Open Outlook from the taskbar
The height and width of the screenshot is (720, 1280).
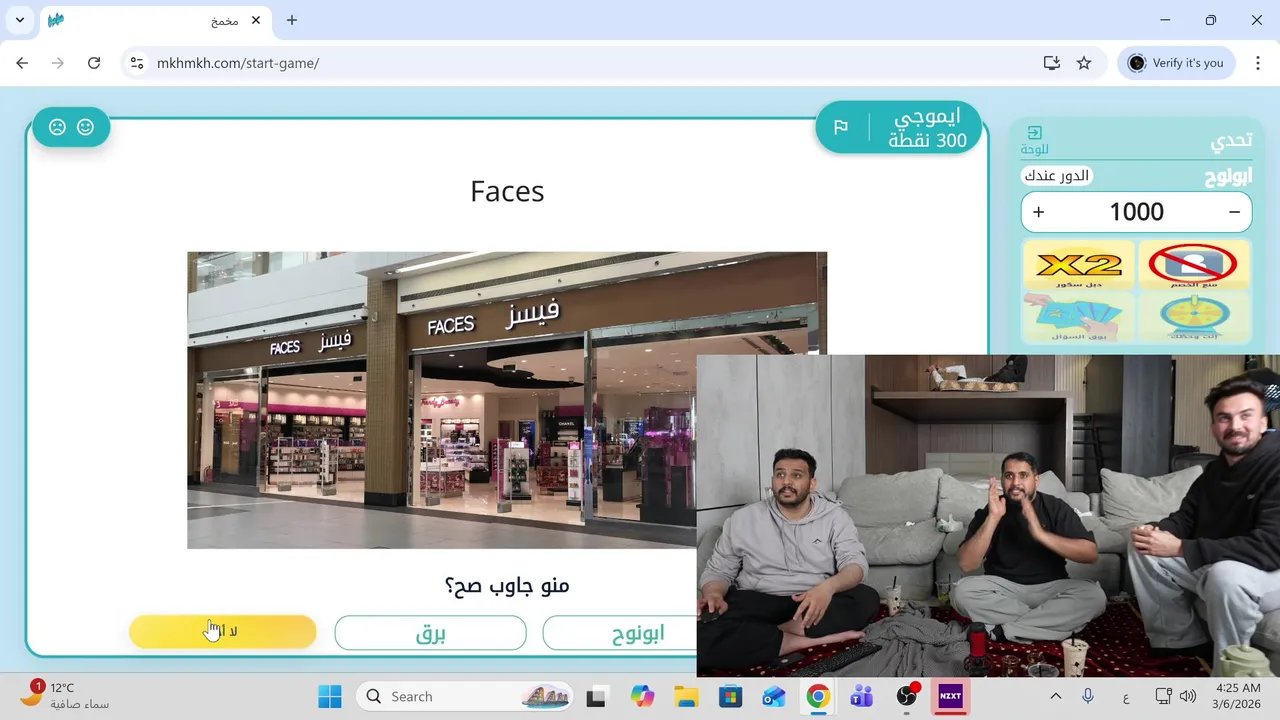(774, 697)
